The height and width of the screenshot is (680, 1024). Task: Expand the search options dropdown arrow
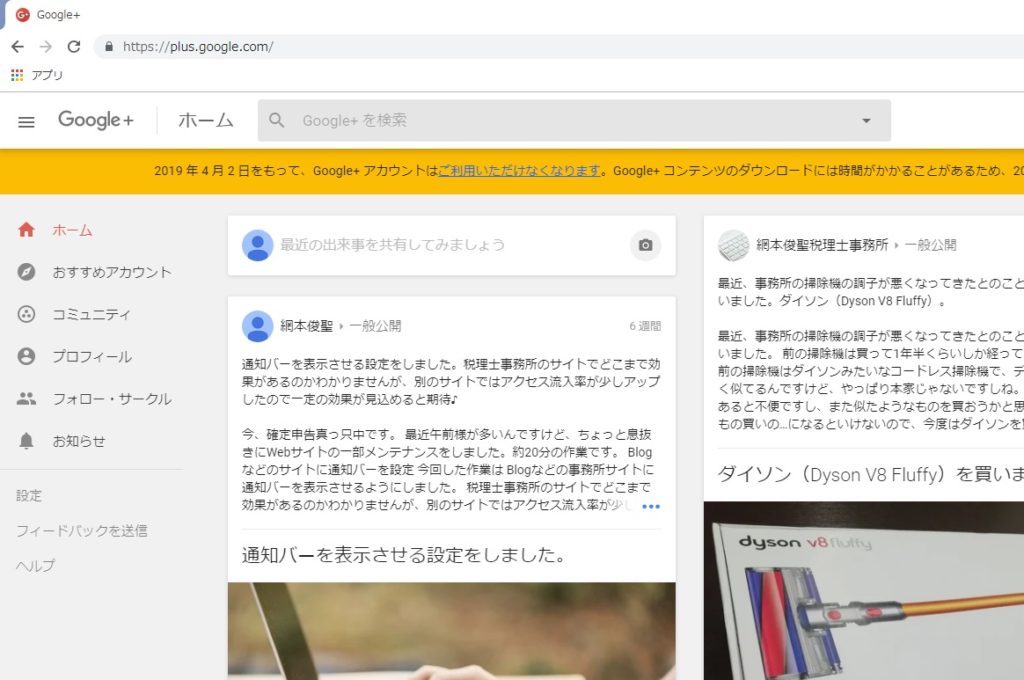866,121
